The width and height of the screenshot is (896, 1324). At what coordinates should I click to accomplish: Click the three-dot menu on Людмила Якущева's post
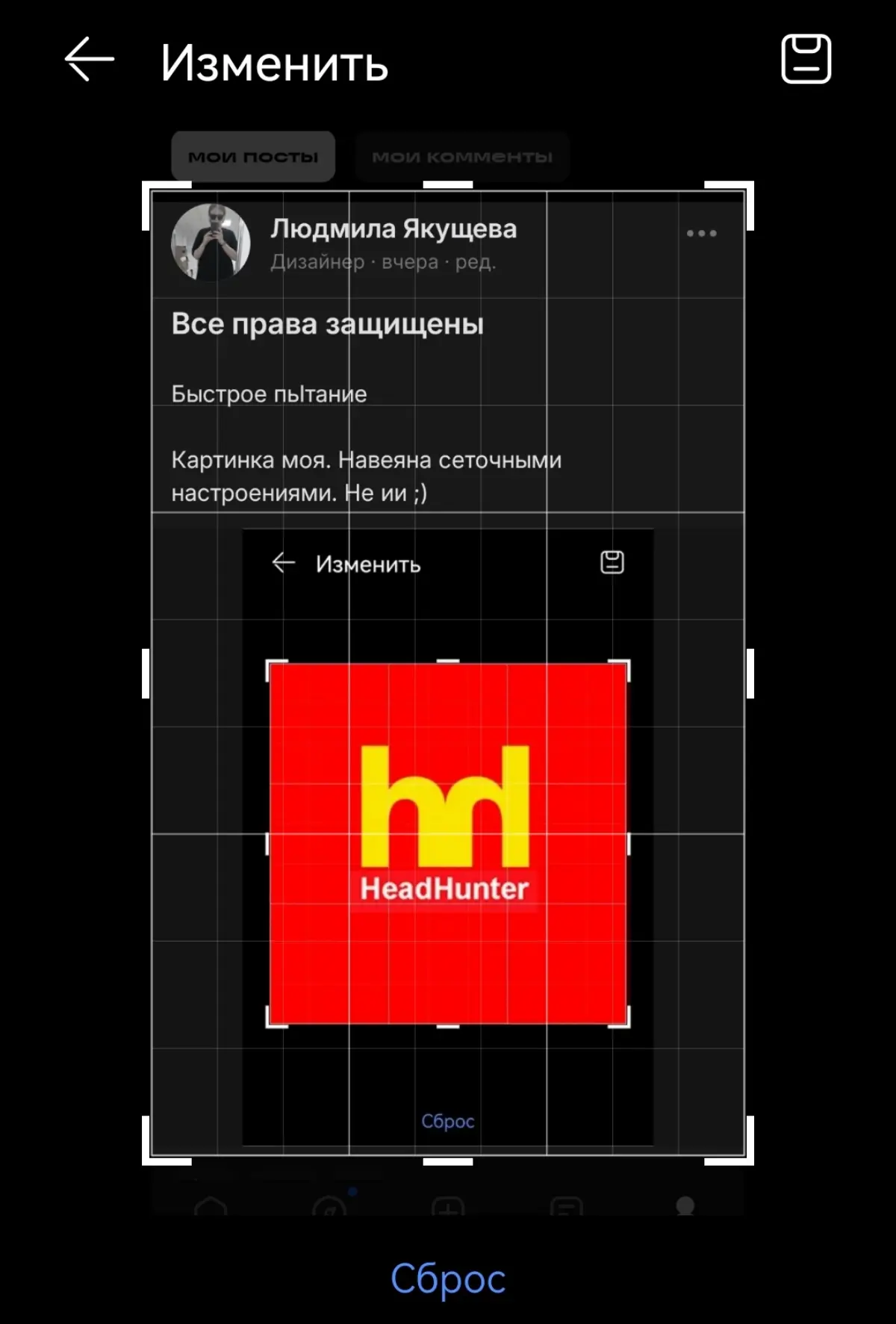[x=701, y=234]
